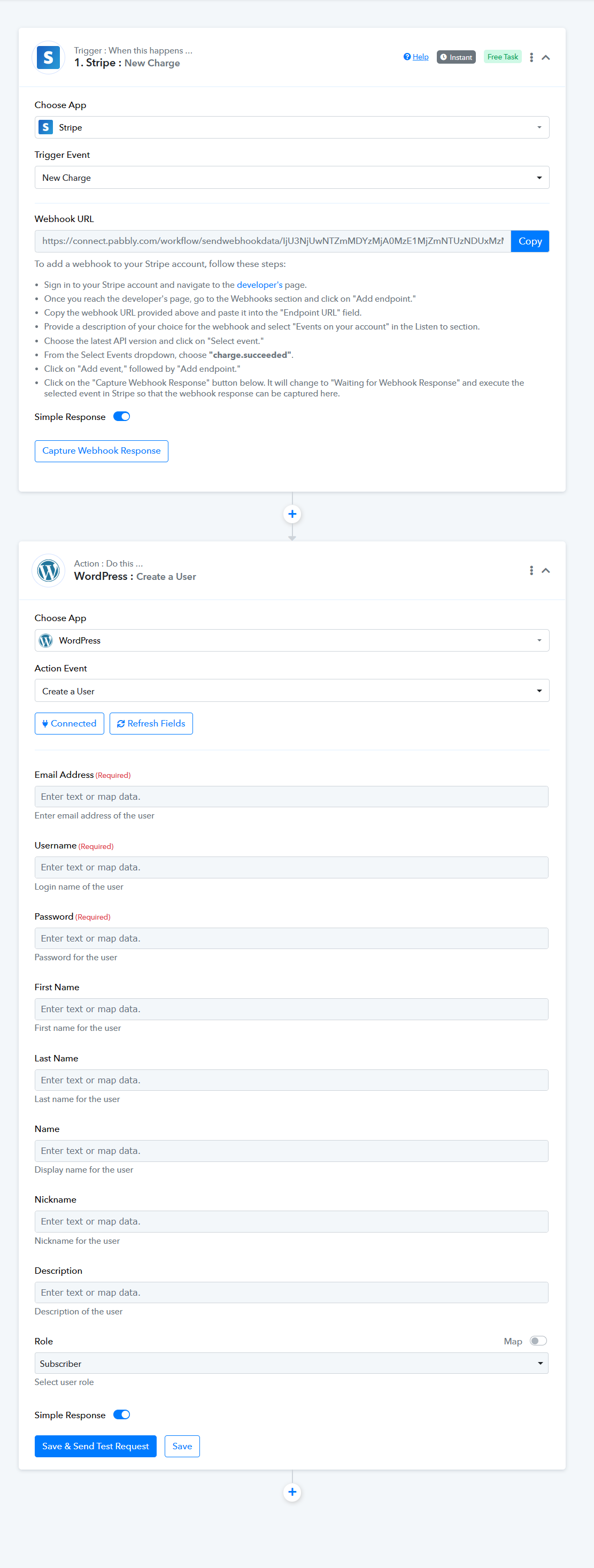Click the Connected button
594x1568 pixels.
pos(70,724)
